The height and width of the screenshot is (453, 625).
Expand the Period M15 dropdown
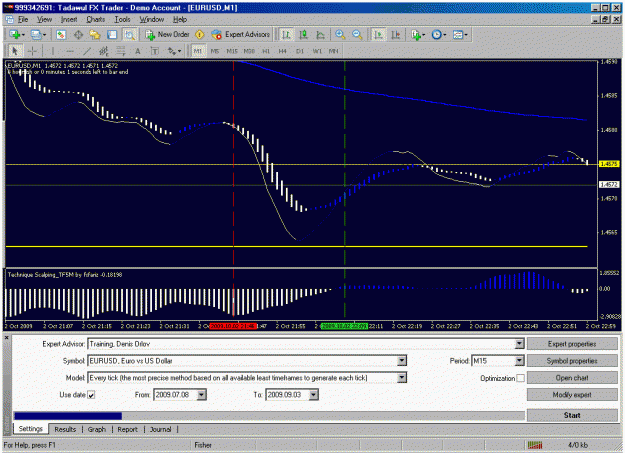click(x=519, y=361)
